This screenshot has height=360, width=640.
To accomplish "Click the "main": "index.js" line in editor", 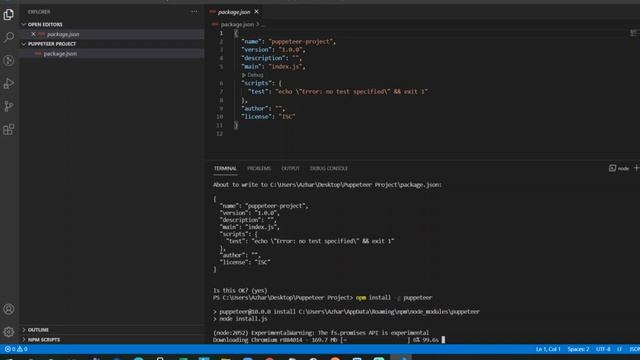I will tap(273, 67).
